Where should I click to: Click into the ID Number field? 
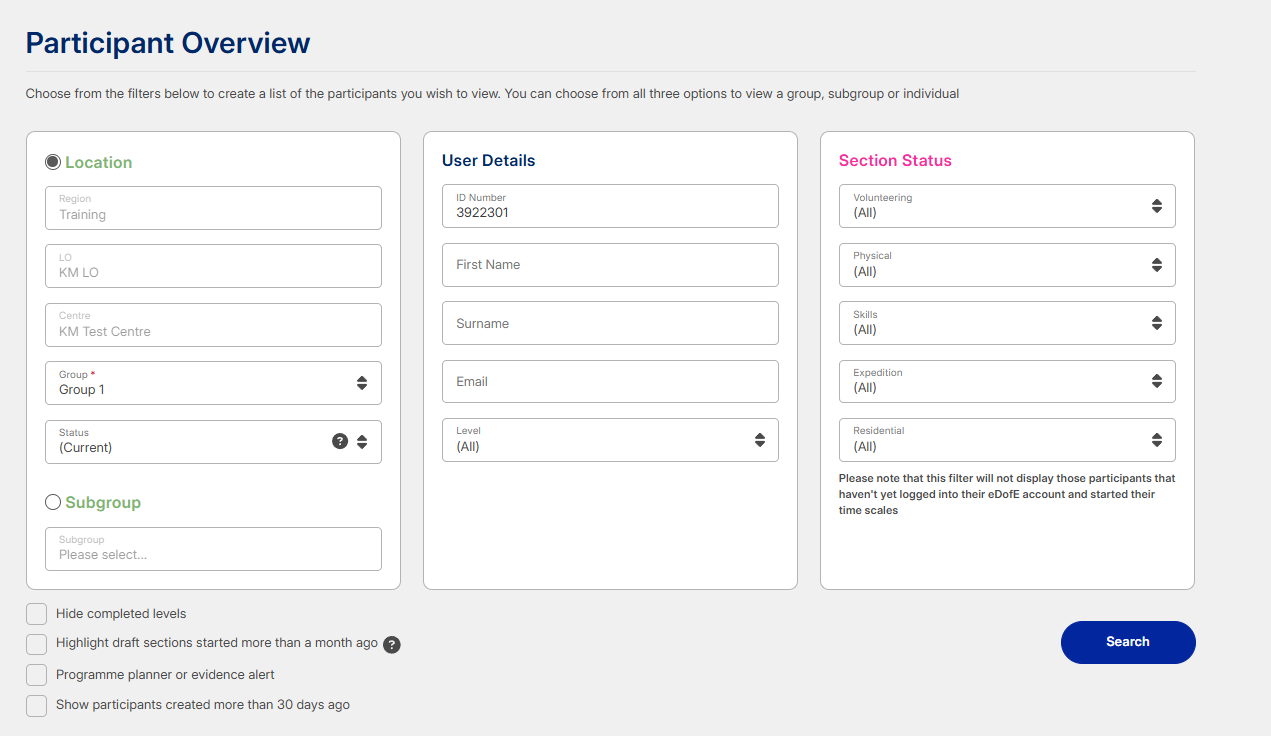(x=609, y=206)
